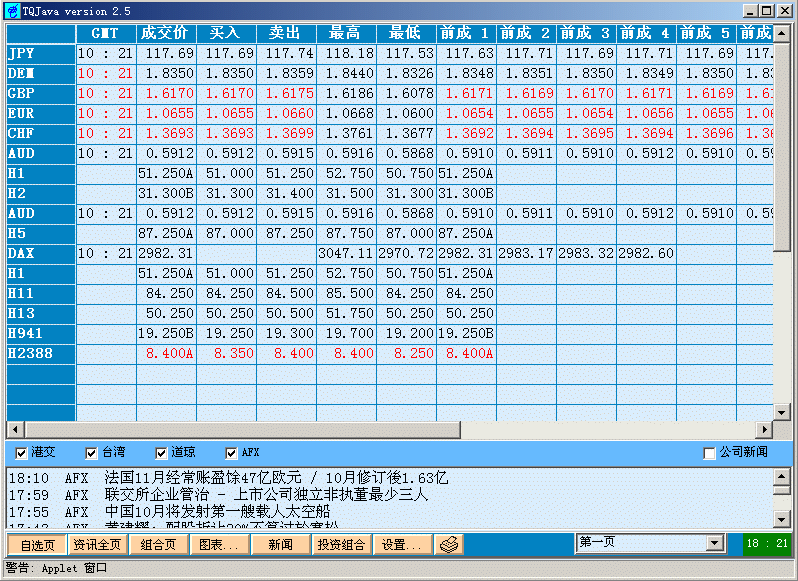Screen dimensions: 798x581
Task: Click the 最低 column header
Action: click(x=406, y=34)
